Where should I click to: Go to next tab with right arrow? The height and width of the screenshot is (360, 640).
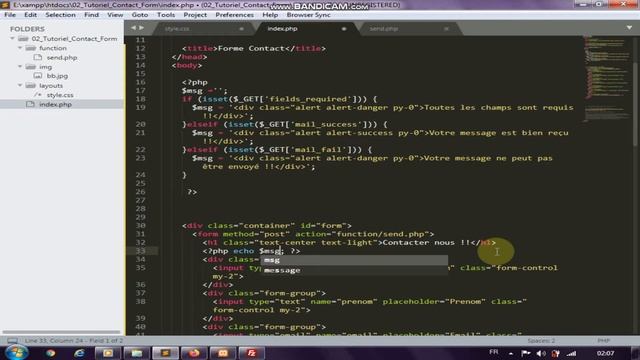click(x=142, y=28)
